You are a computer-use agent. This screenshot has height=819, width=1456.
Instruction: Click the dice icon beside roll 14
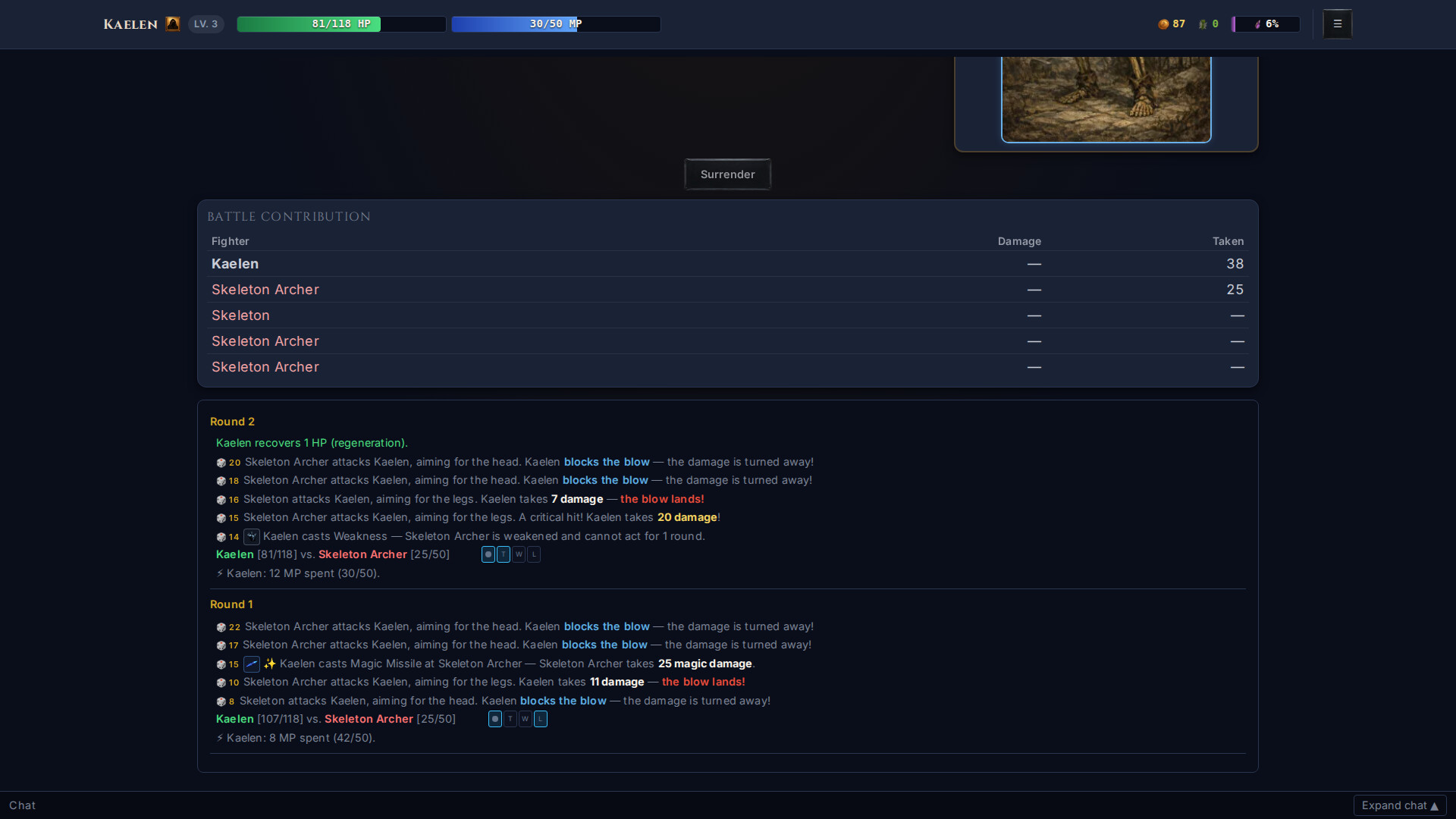pyautogui.click(x=221, y=537)
